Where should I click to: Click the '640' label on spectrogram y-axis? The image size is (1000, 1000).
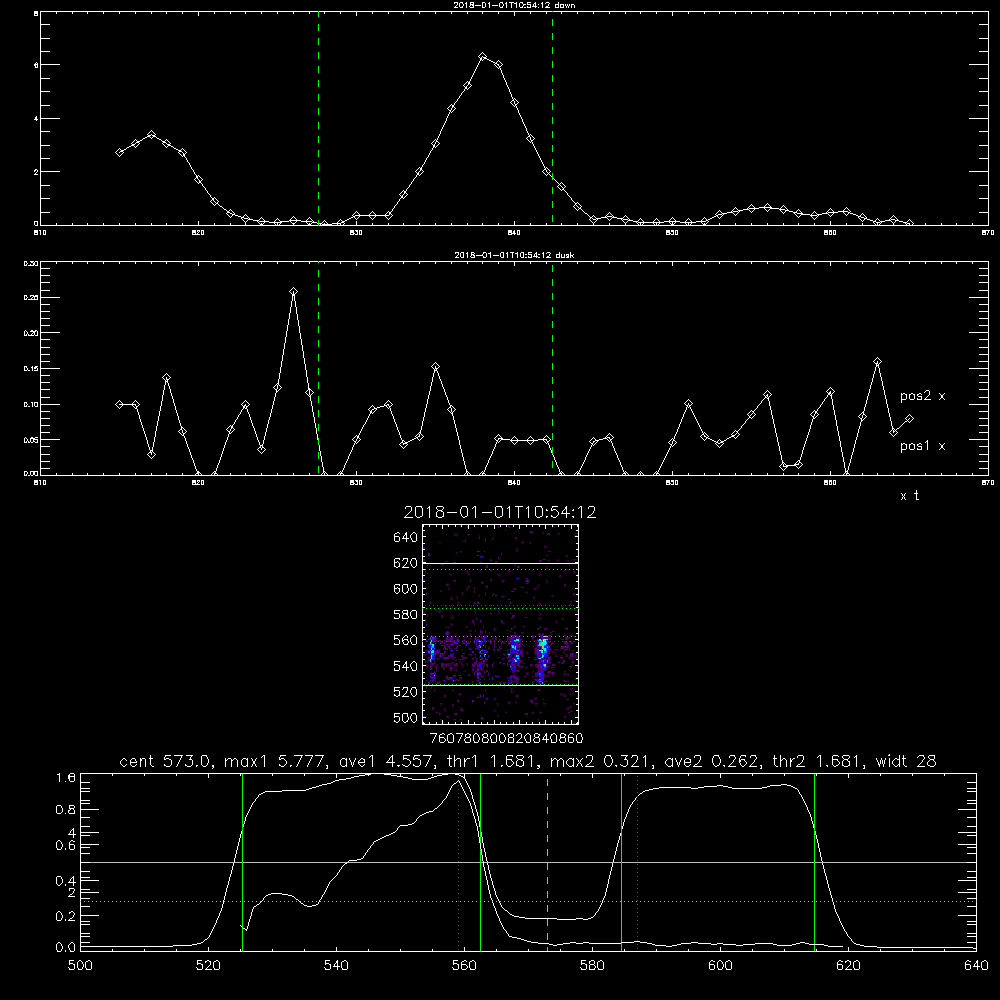[406, 538]
